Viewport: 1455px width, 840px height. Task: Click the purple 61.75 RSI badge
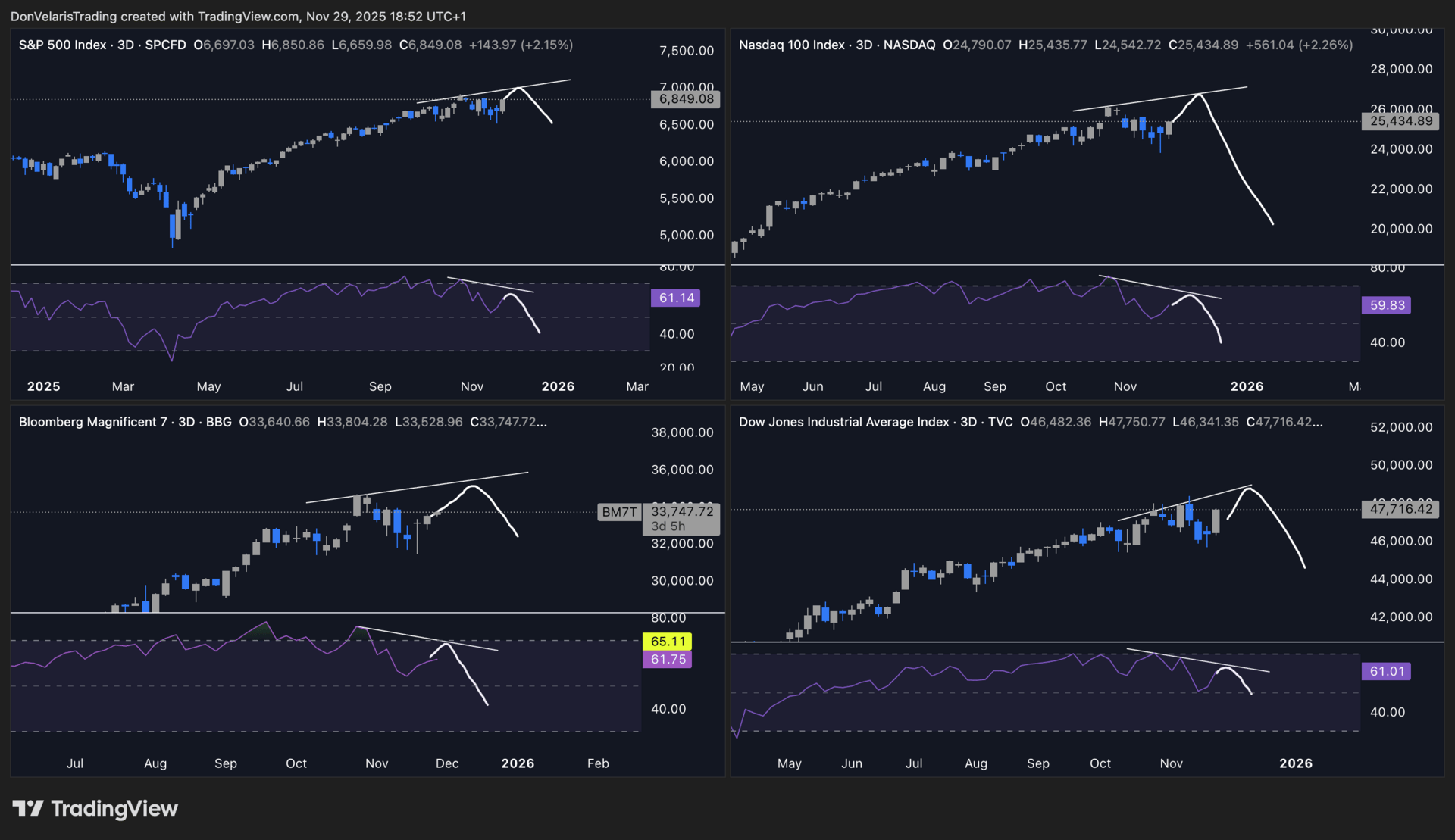coord(668,660)
